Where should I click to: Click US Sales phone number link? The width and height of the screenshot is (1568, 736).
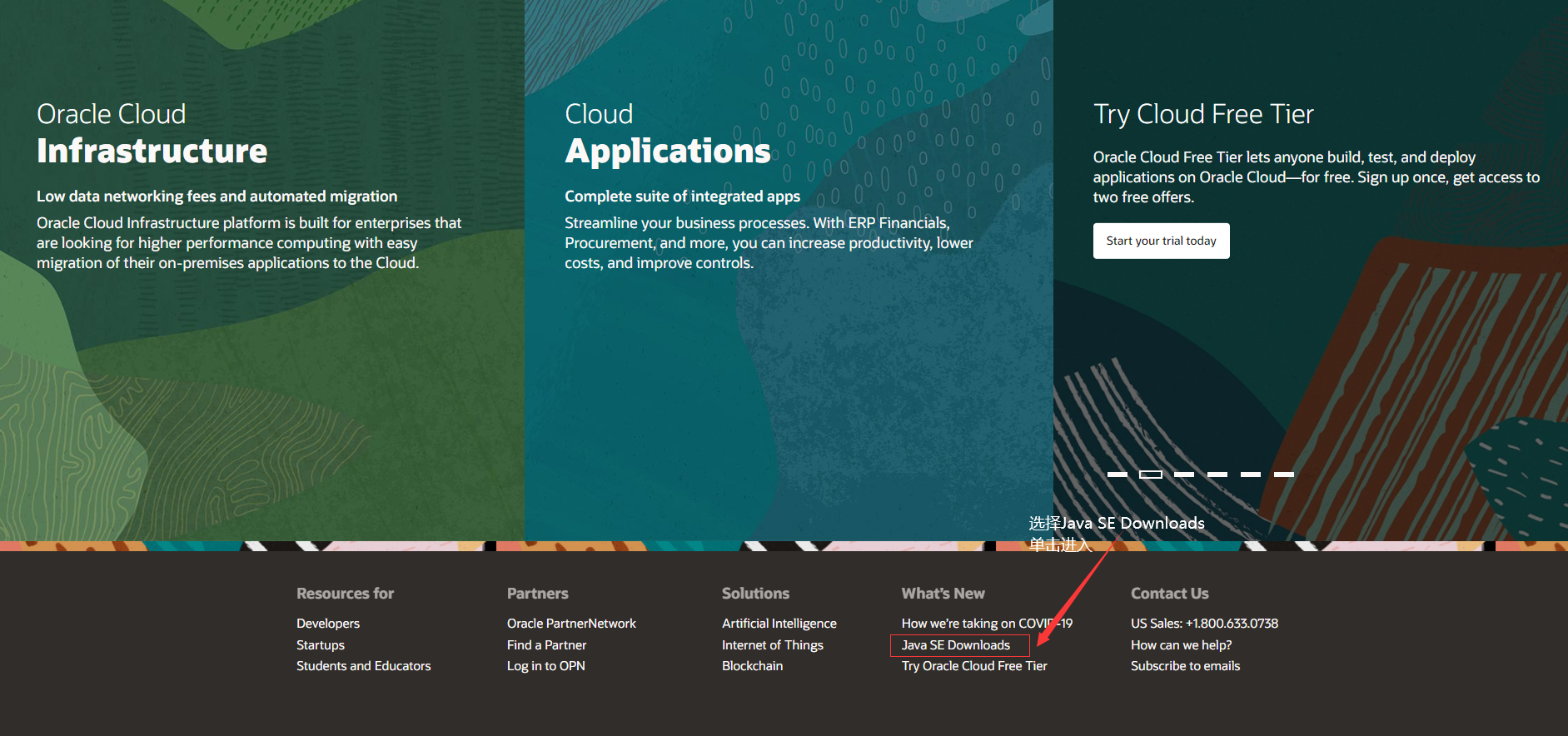(1204, 624)
